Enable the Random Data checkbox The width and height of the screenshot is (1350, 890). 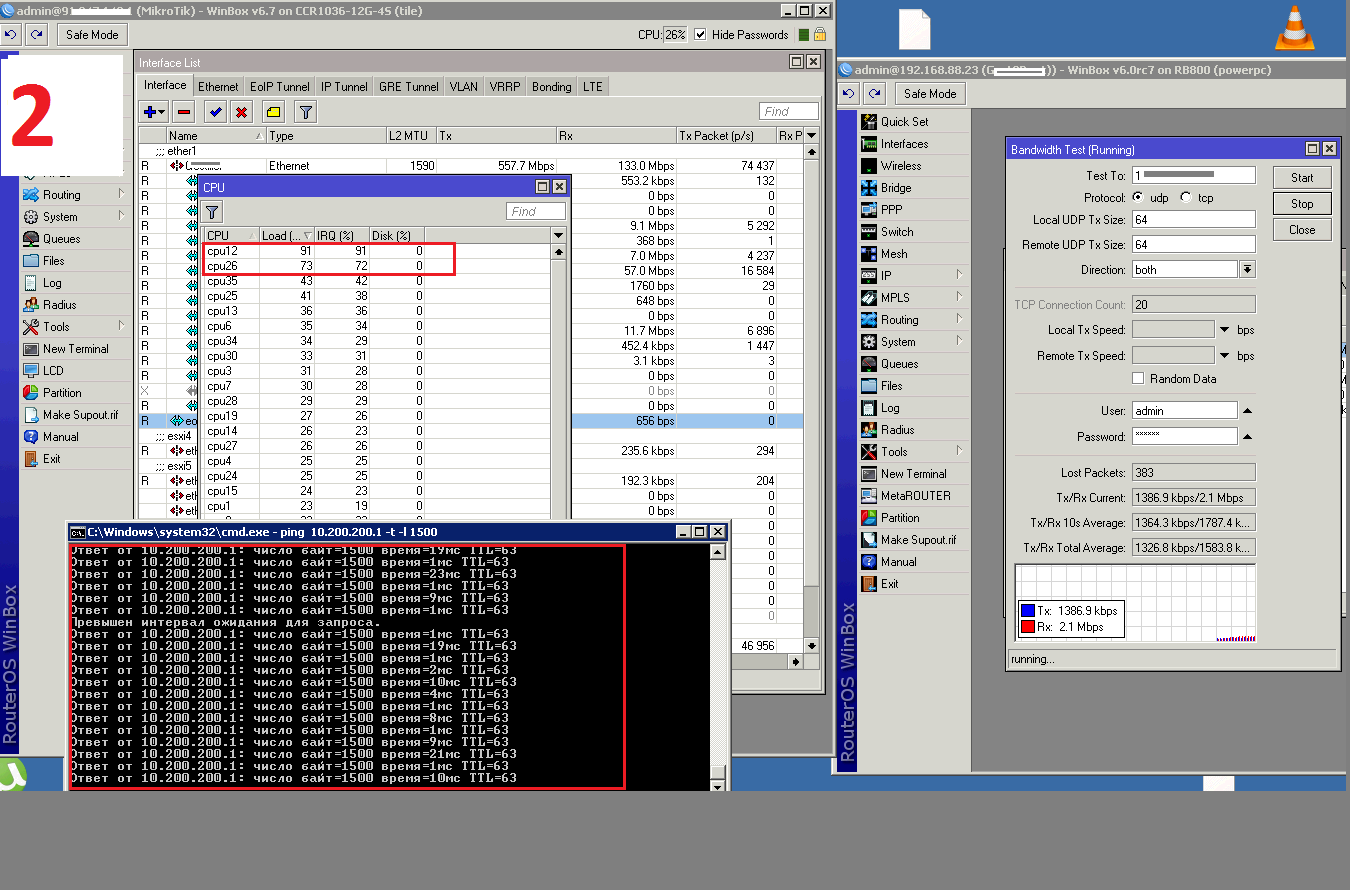1138,379
